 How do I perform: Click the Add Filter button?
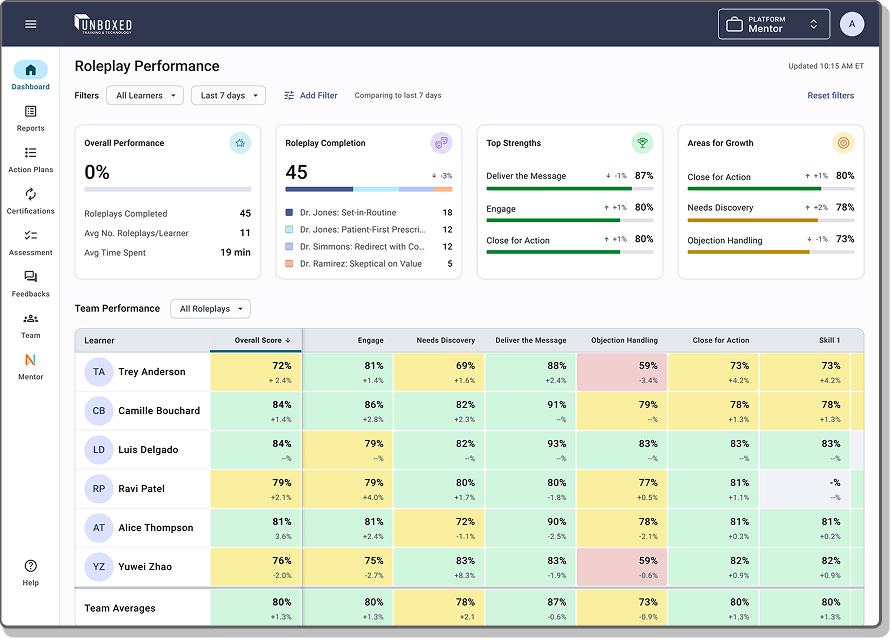(x=310, y=96)
